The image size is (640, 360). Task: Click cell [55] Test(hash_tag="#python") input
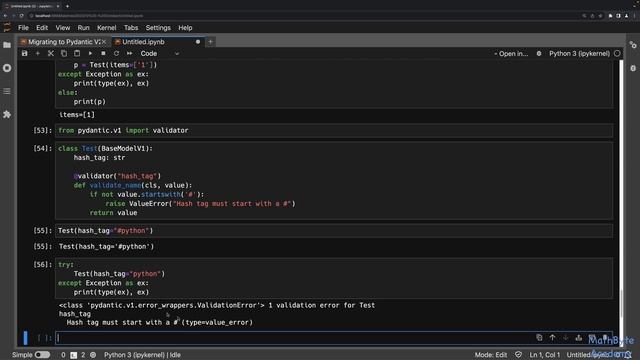(x=334, y=231)
